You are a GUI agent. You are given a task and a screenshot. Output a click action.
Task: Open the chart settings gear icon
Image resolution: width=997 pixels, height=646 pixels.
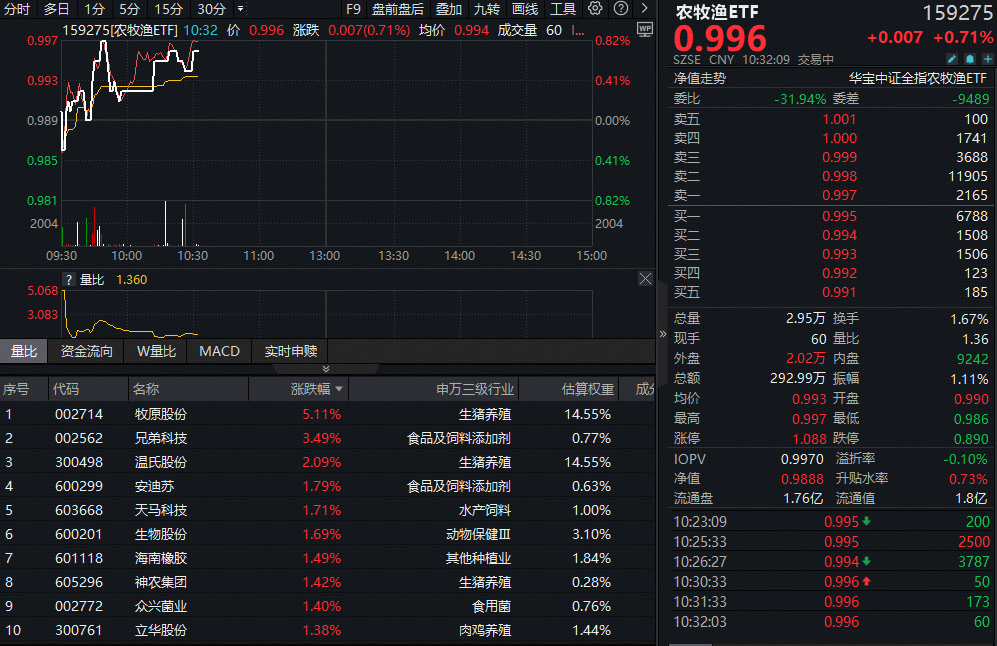596,9
